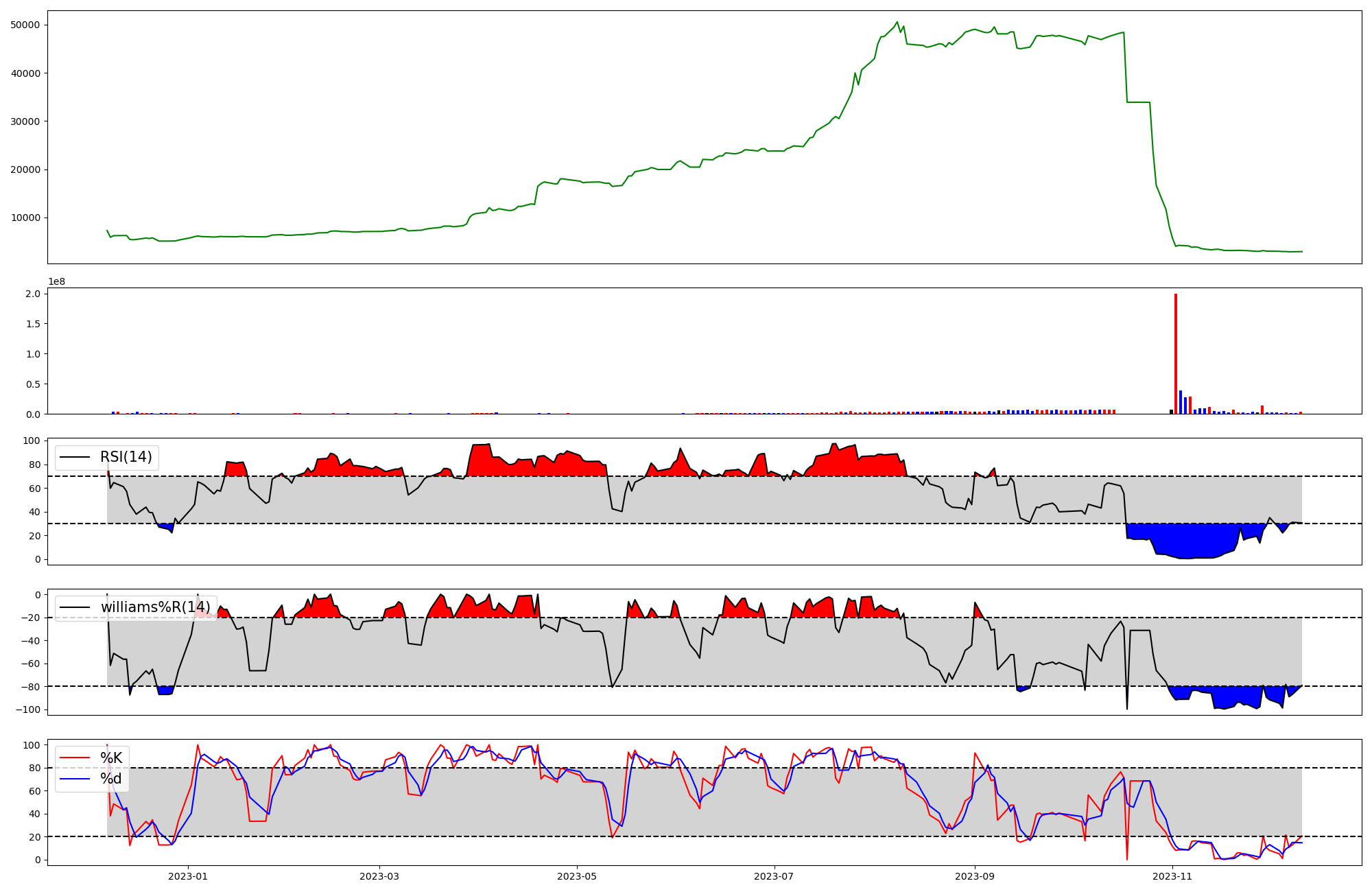This screenshot has height=892, width=1372.
Task: Click the 2023-03 x-axis date label
Action: (379, 876)
